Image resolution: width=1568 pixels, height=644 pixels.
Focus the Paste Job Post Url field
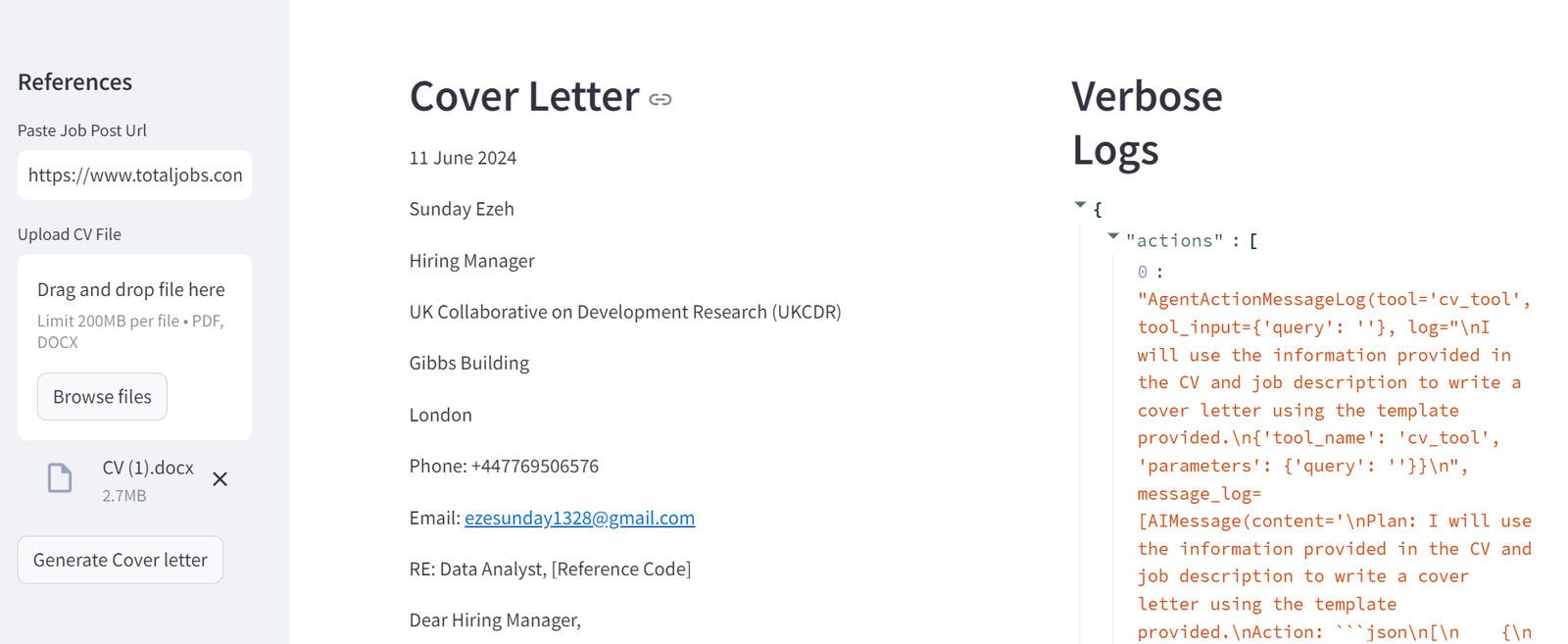tap(135, 174)
